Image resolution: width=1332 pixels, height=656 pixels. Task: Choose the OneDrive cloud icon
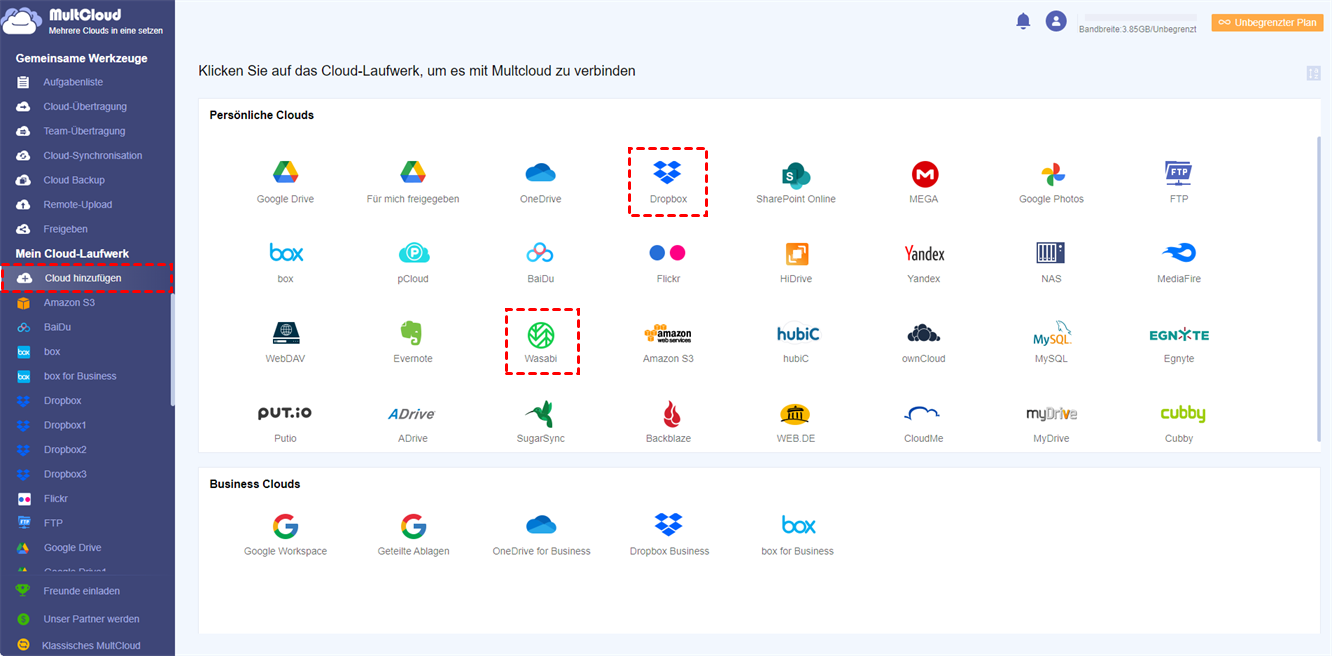point(540,173)
